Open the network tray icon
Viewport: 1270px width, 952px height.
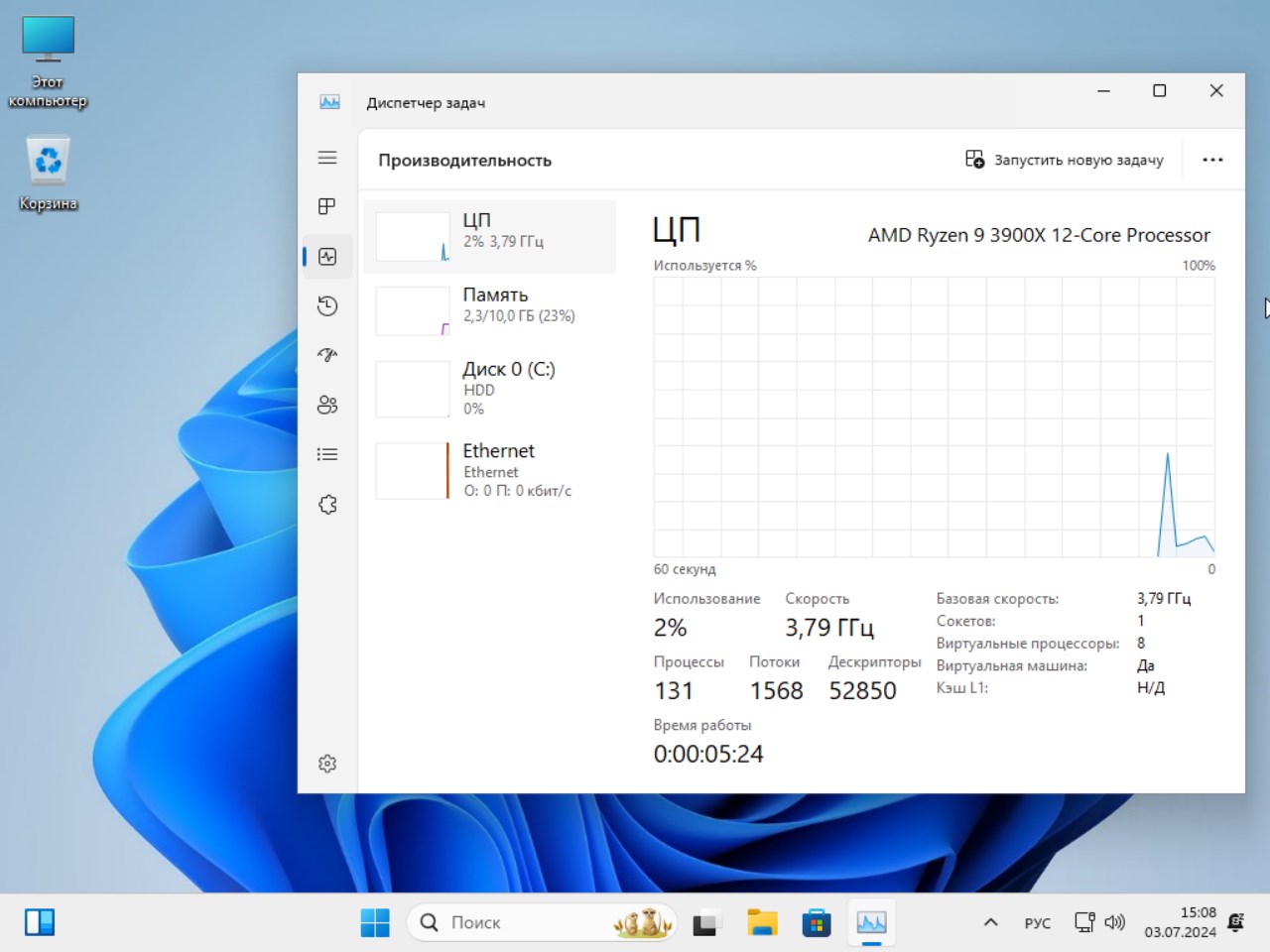tap(1084, 922)
